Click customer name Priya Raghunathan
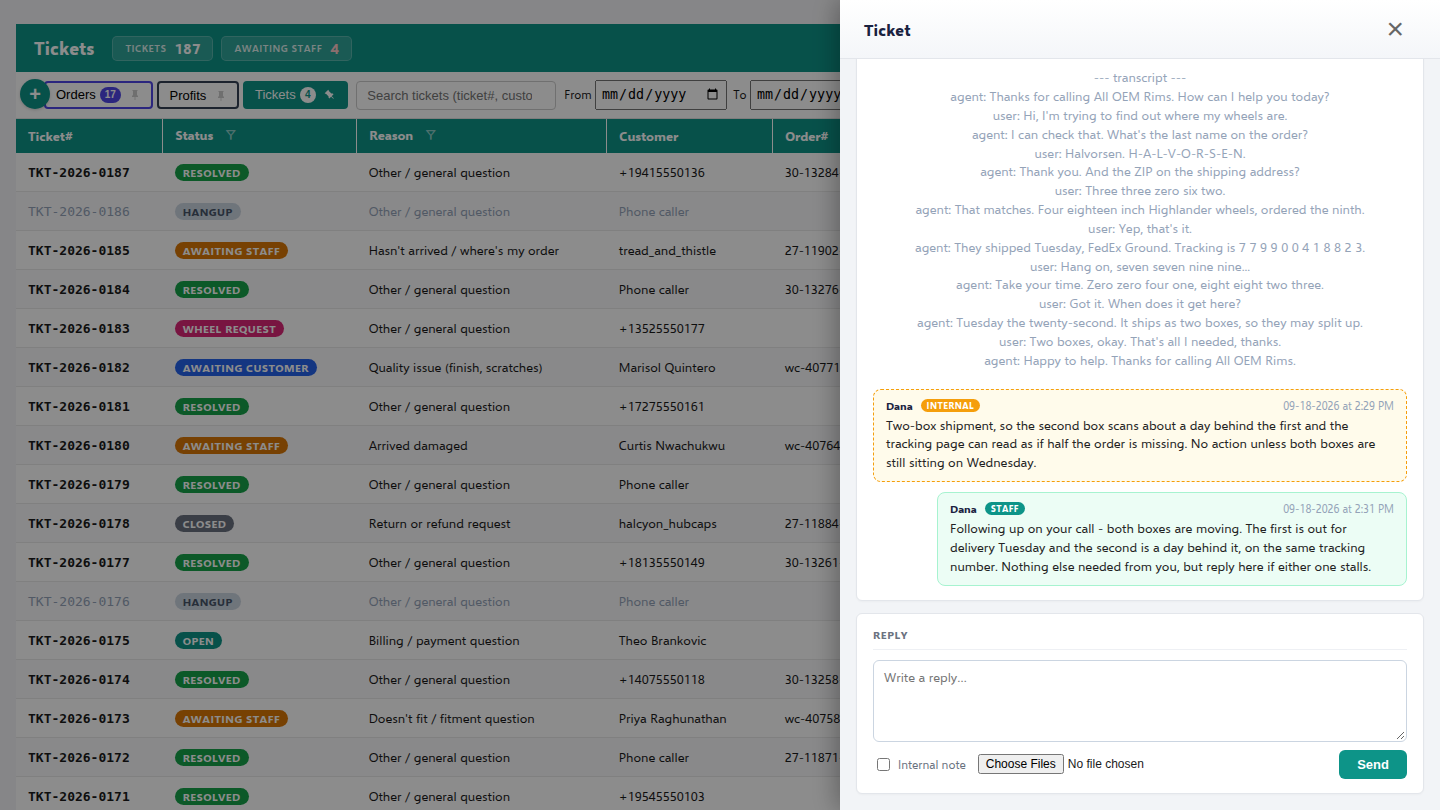This screenshot has width=1440, height=810. click(673, 719)
